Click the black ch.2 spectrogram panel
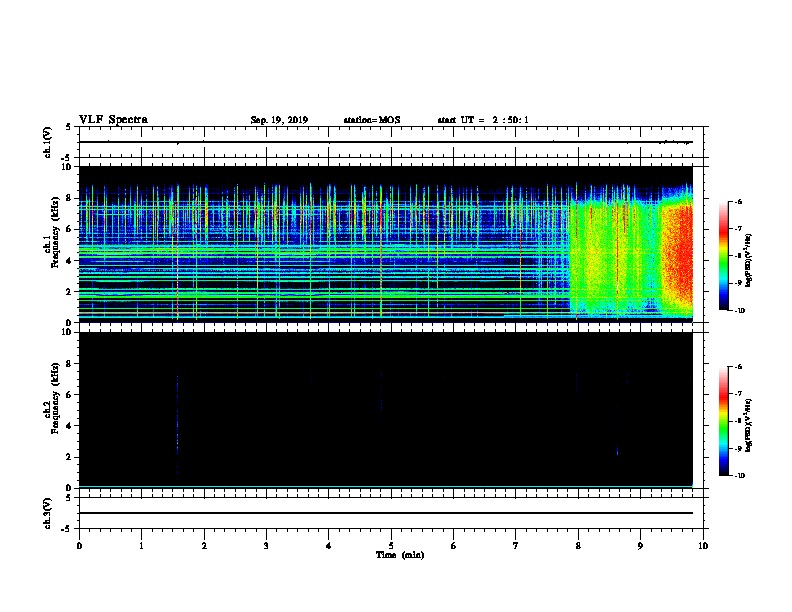 click(386, 410)
